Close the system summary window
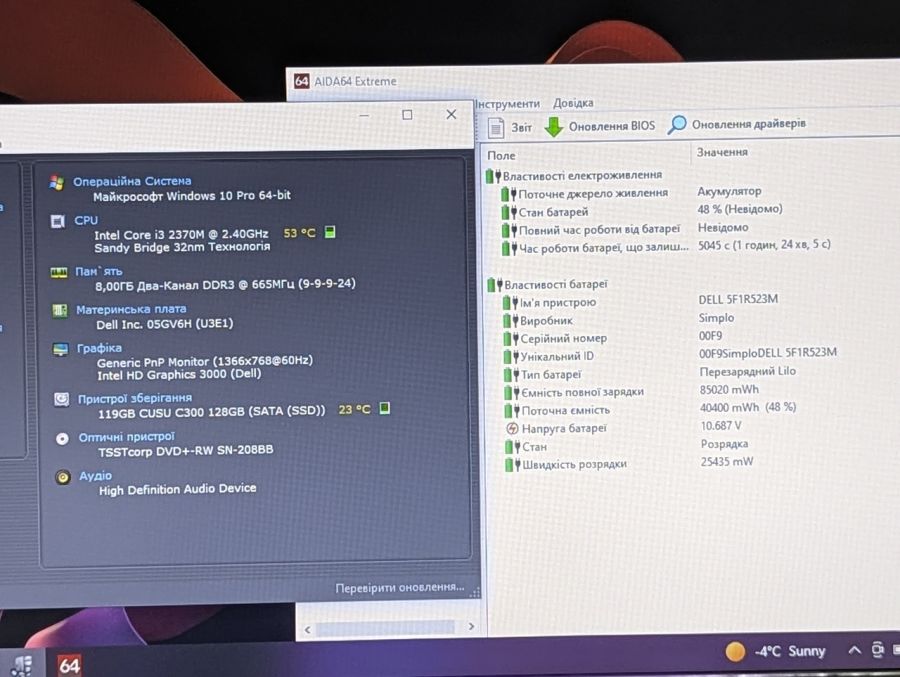Screen dimensions: 900x677 (x=451, y=114)
